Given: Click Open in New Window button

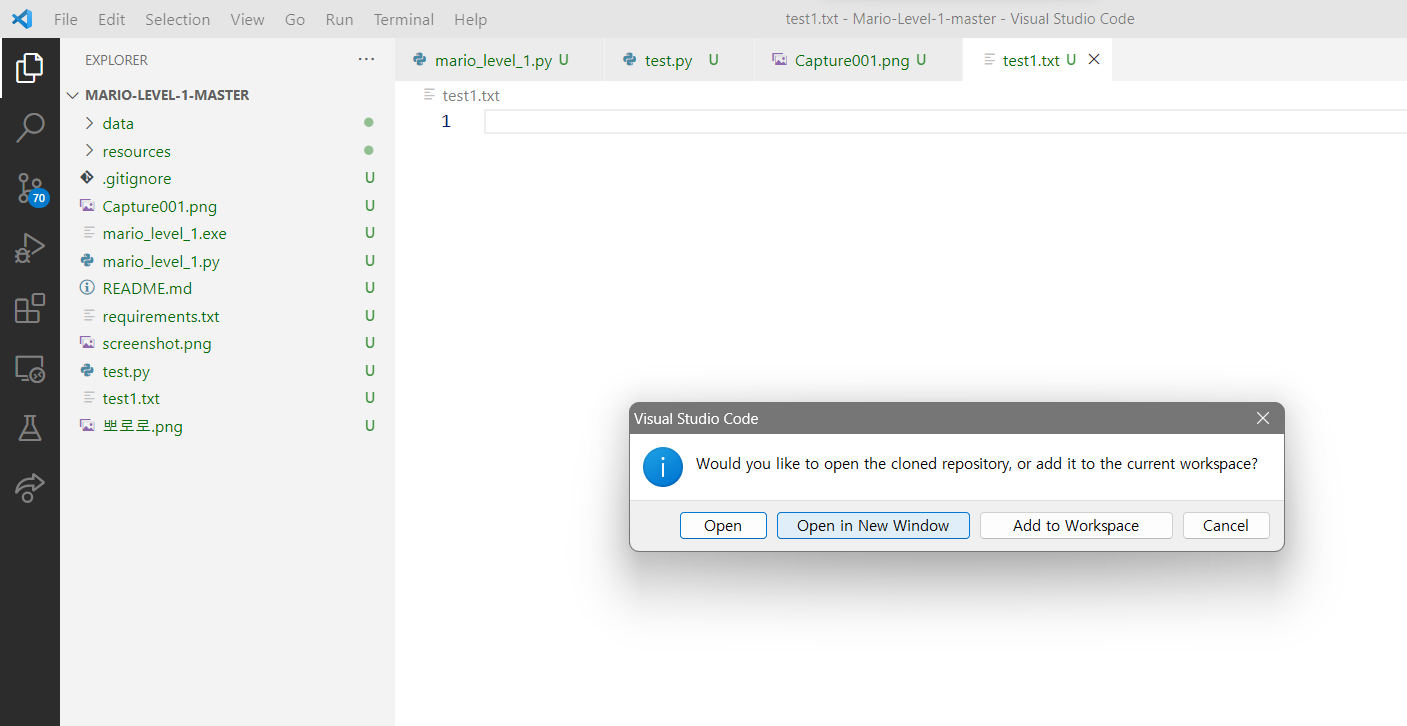Looking at the screenshot, I should click(873, 526).
